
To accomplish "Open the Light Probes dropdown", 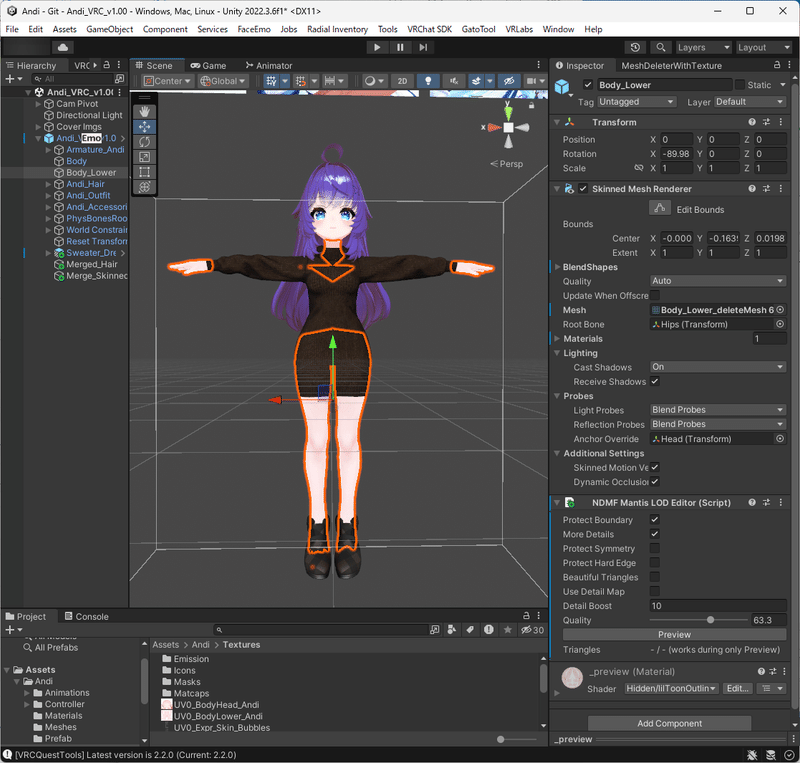I will pyautogui.click(x=717, y=410).
